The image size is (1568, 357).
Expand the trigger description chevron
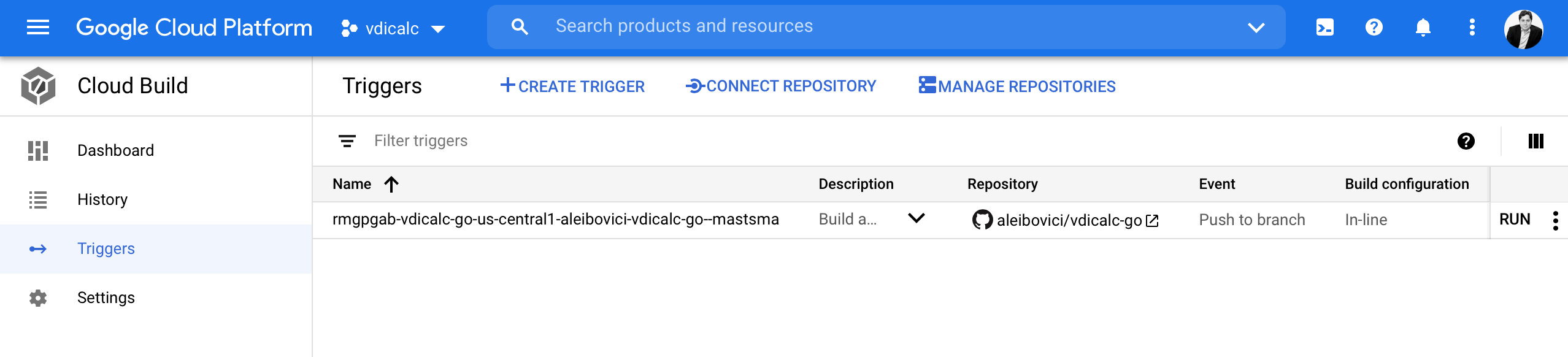tap(916, 218)
